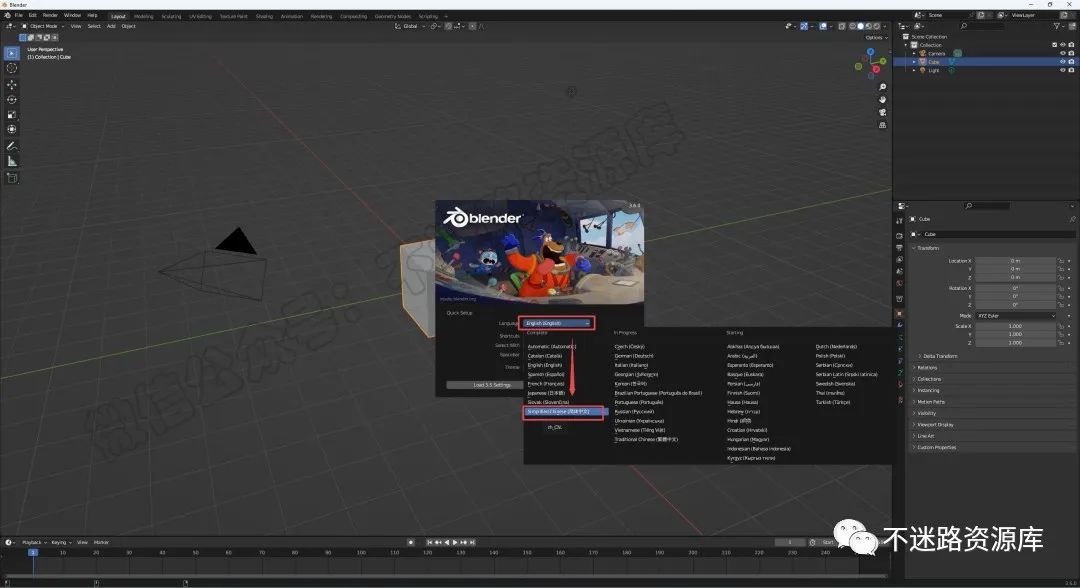Select the Move tool
This screenshot has height=588, width=1080.
coord(12,85)
